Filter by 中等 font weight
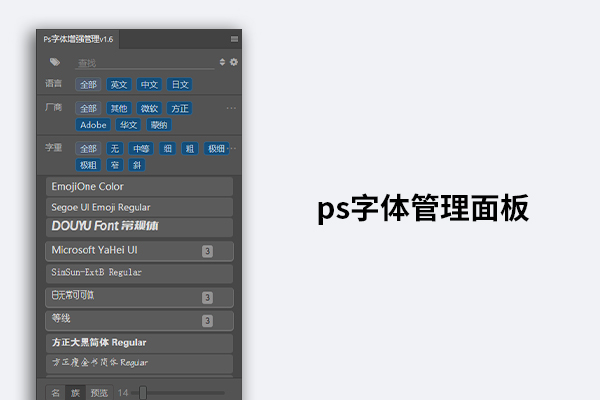 click(x=141, y=149)
